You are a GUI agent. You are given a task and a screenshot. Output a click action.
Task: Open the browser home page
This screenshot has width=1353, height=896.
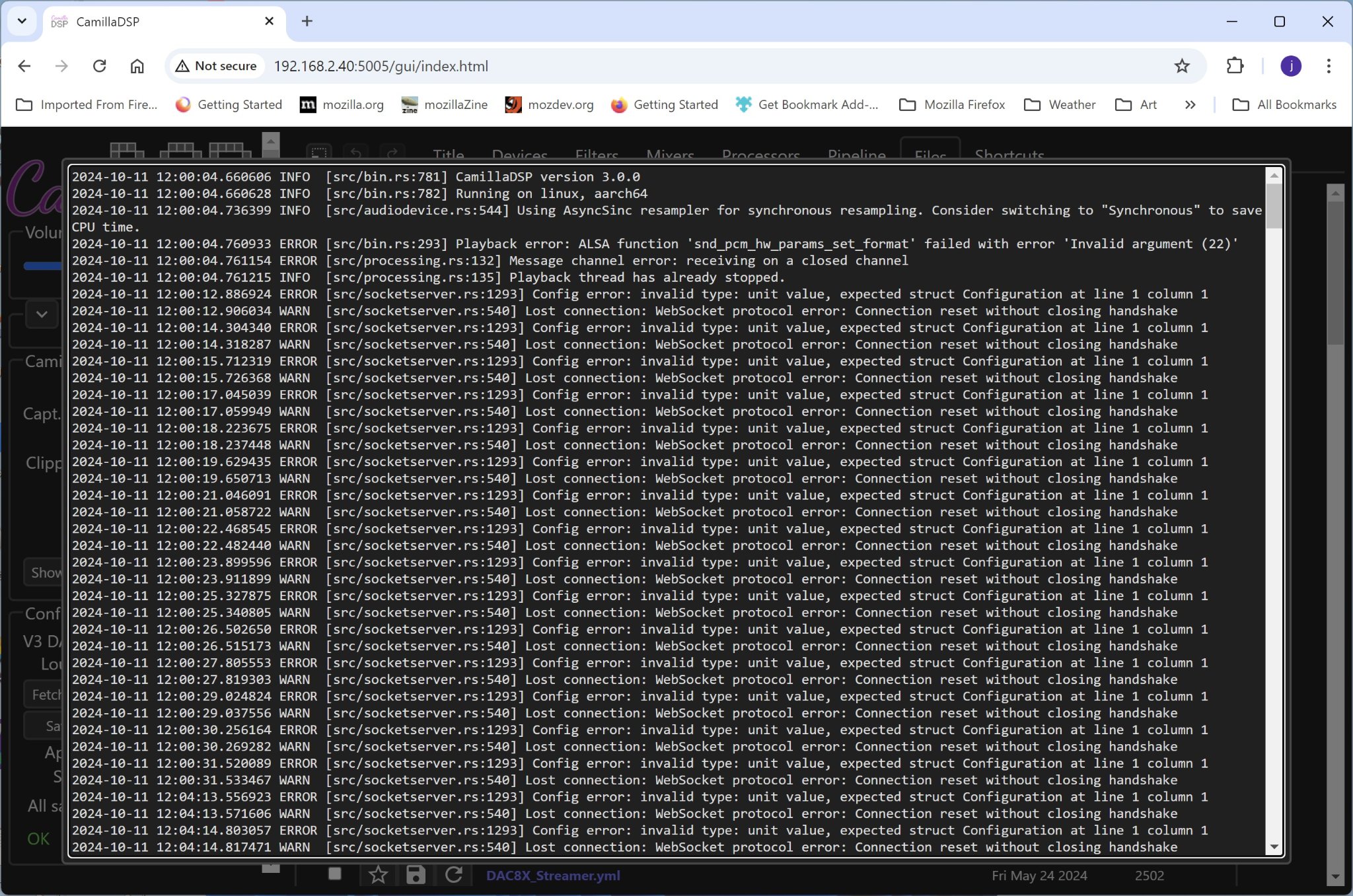pyautogui.click(x=137, y=66)
